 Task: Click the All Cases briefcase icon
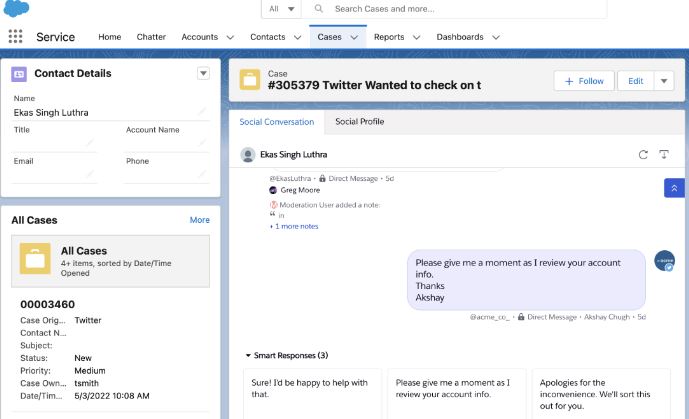click(35, 259)
